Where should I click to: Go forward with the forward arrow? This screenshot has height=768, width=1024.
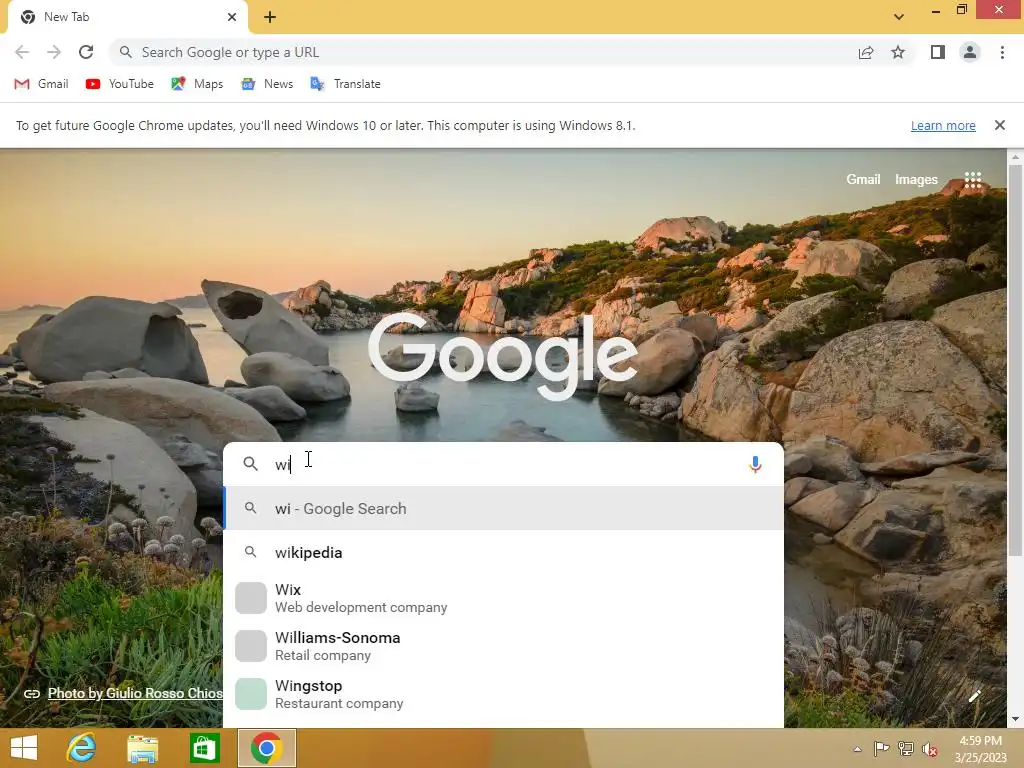54,52
